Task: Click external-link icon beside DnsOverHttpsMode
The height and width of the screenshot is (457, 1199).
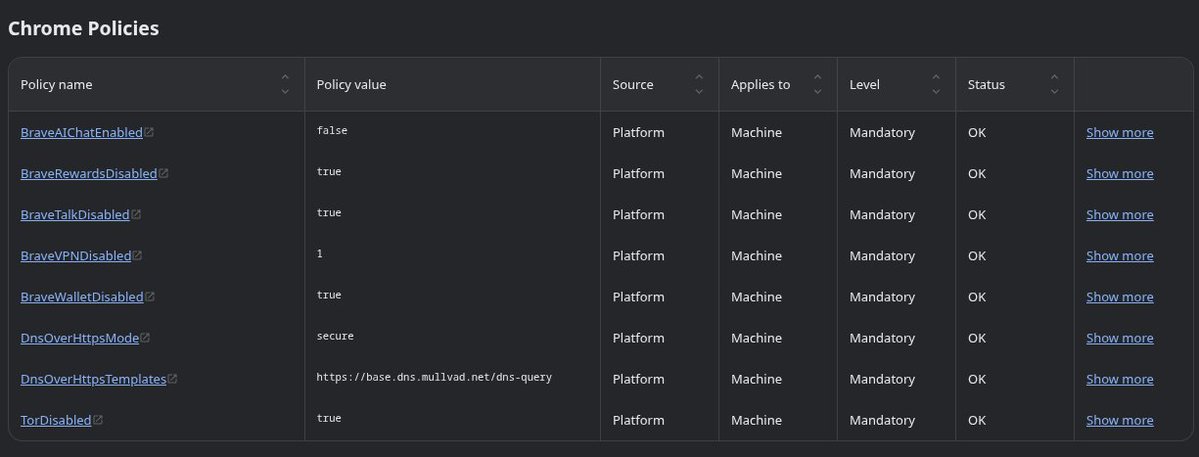Action: (145, 338)
